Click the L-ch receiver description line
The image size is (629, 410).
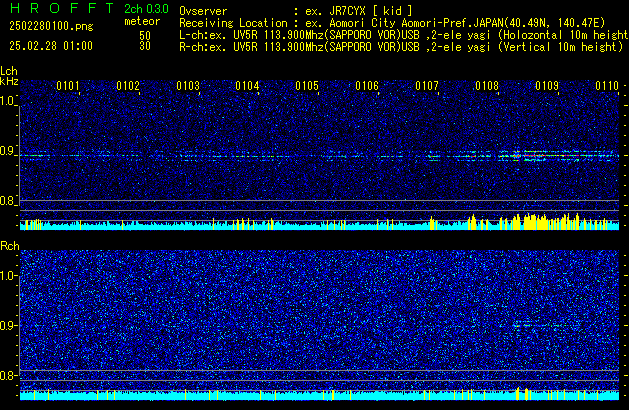(404, 35)
